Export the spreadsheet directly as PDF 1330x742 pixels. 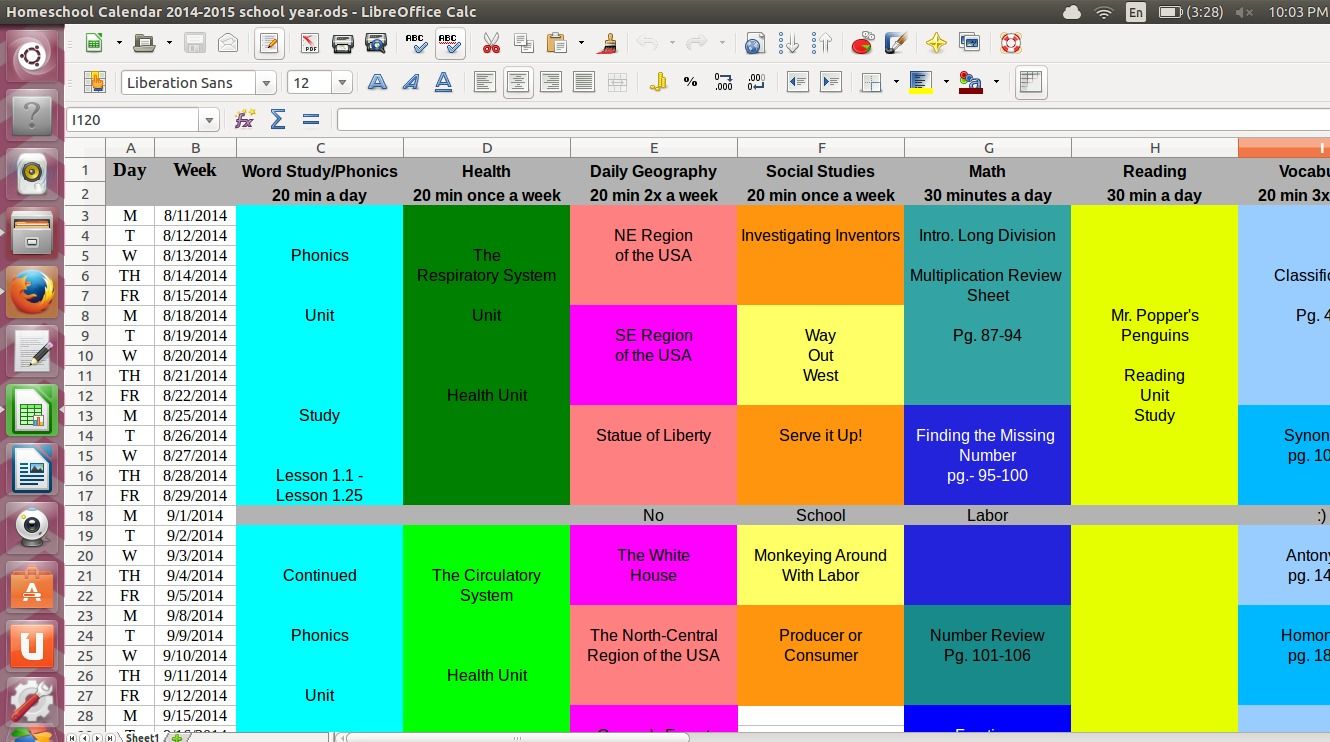click(309, 44)
